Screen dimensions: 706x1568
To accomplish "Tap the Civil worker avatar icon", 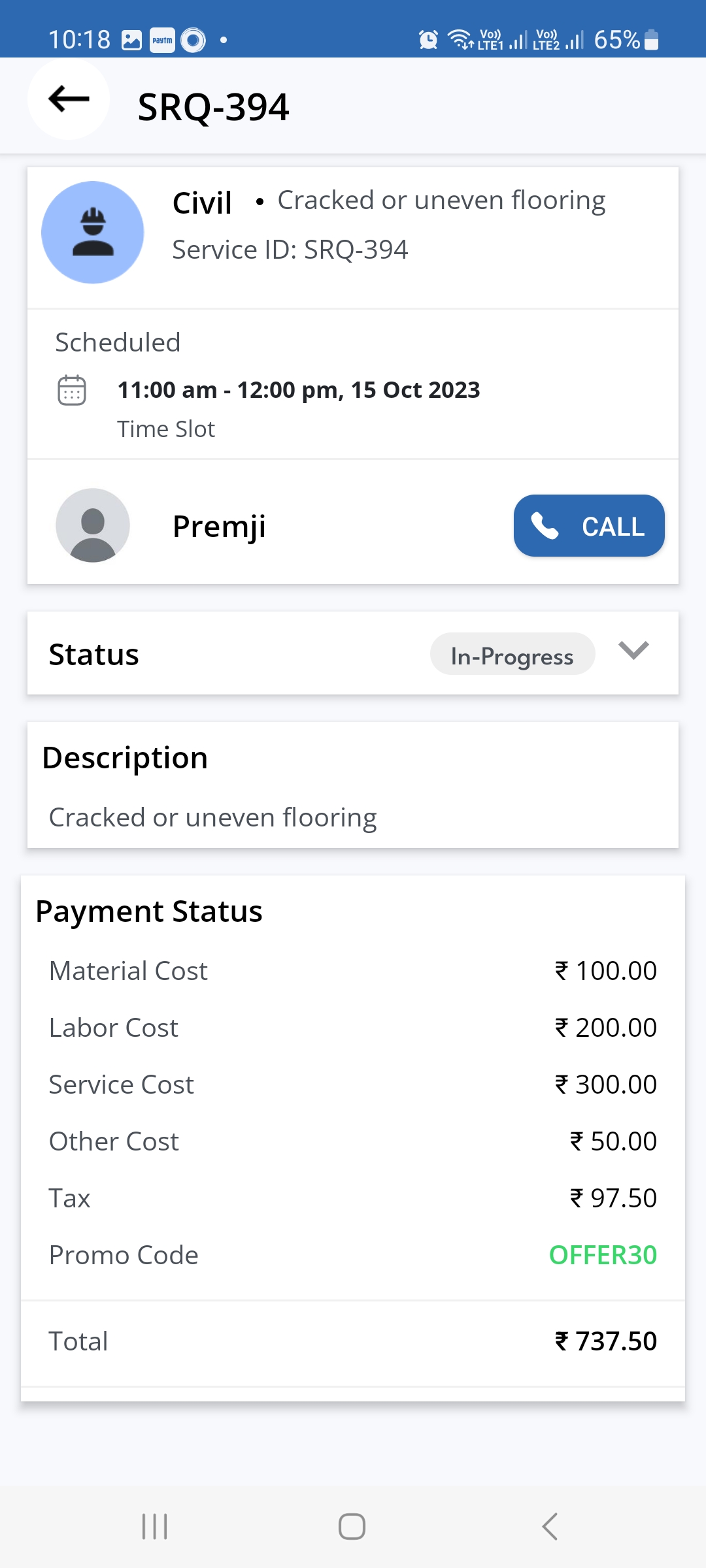I will [x=93, y=233].
